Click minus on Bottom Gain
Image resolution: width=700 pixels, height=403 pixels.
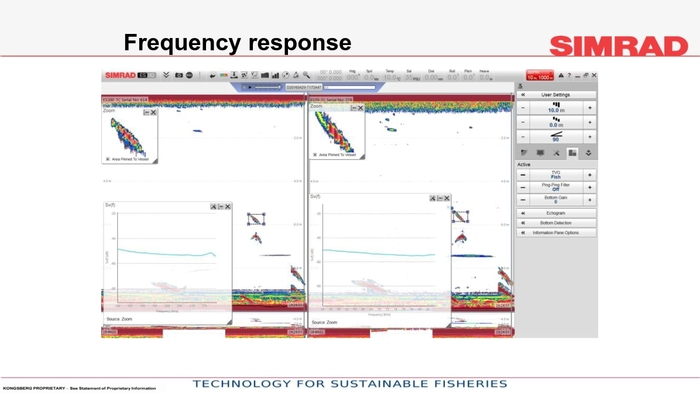pyautogui.click(x=523, y=200)
